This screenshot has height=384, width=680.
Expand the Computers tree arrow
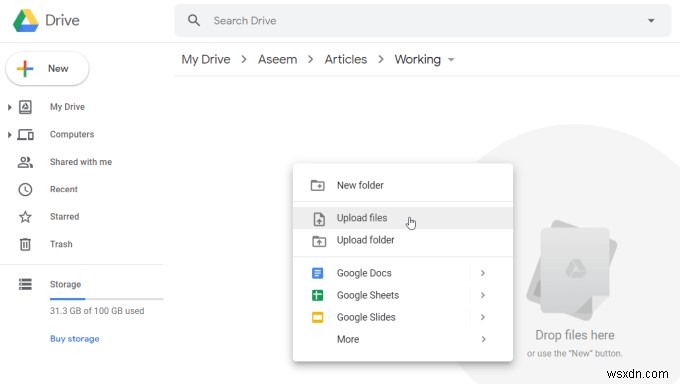(9, 135)
